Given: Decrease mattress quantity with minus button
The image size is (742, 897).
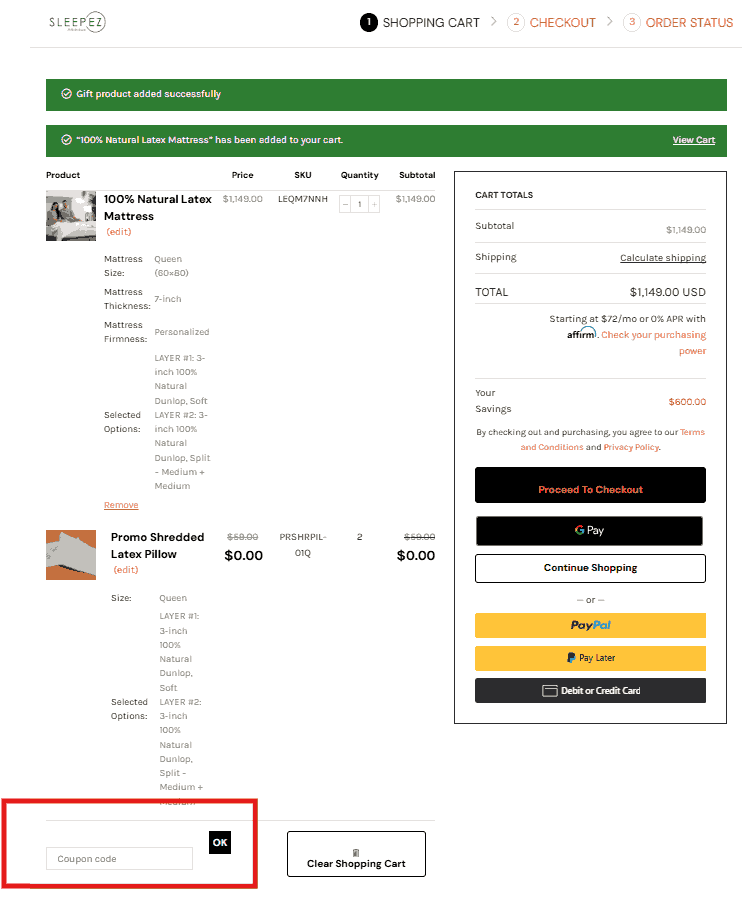Looking at the screenshot, I should 346,204.
